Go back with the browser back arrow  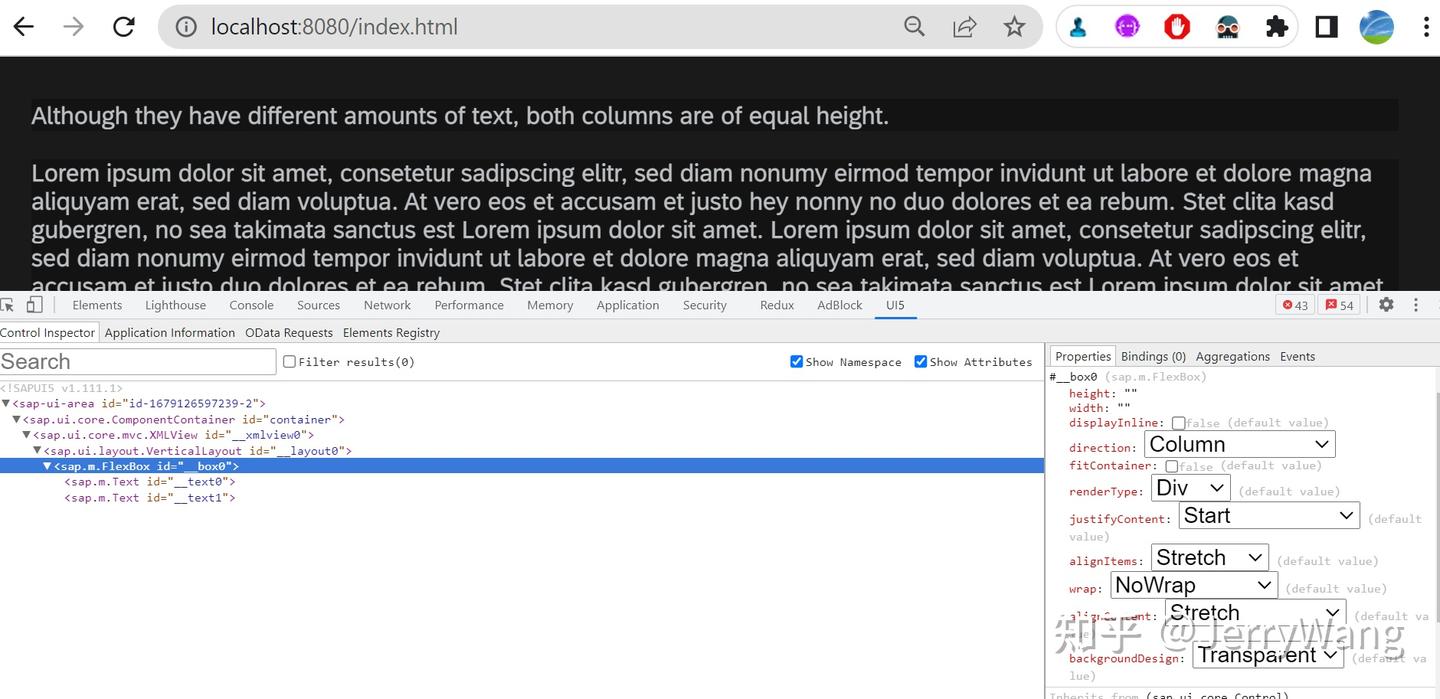click(23, 27)
